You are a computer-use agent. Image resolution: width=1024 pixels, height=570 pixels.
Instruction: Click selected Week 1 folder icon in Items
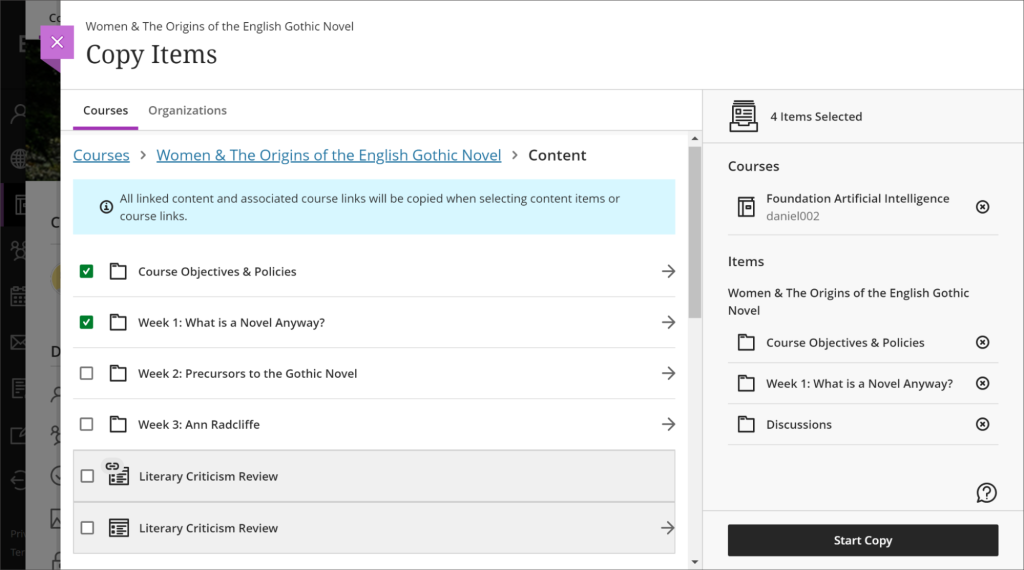(x=746, y=383)
